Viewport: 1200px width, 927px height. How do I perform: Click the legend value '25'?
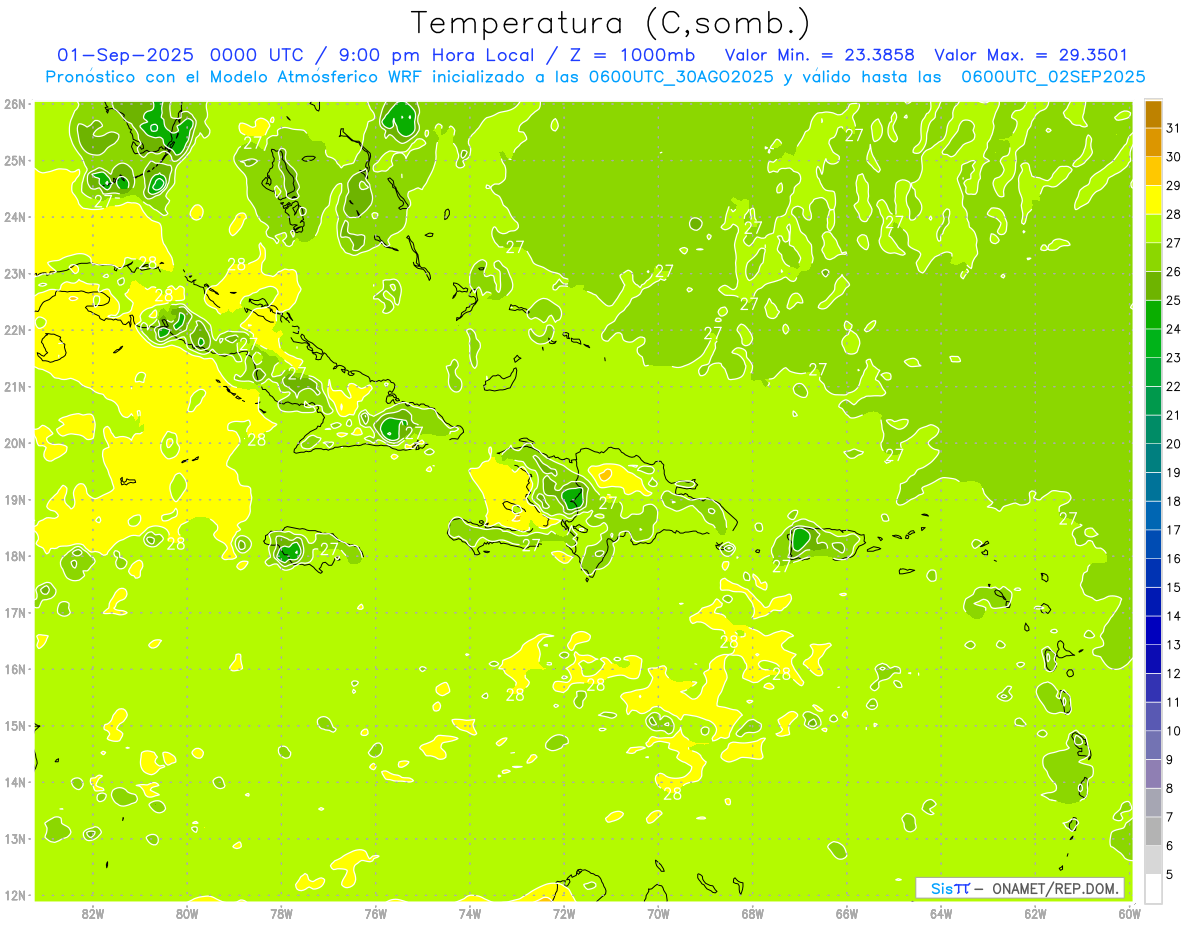point(1174,301)
